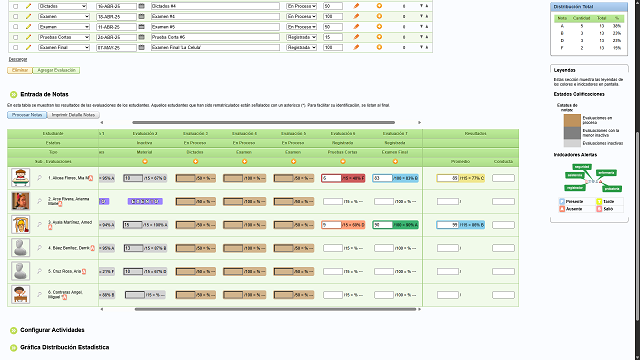
Task: Open status dropdown for Examen Final row
Action: pyautogui.click(x=301, y=47)
